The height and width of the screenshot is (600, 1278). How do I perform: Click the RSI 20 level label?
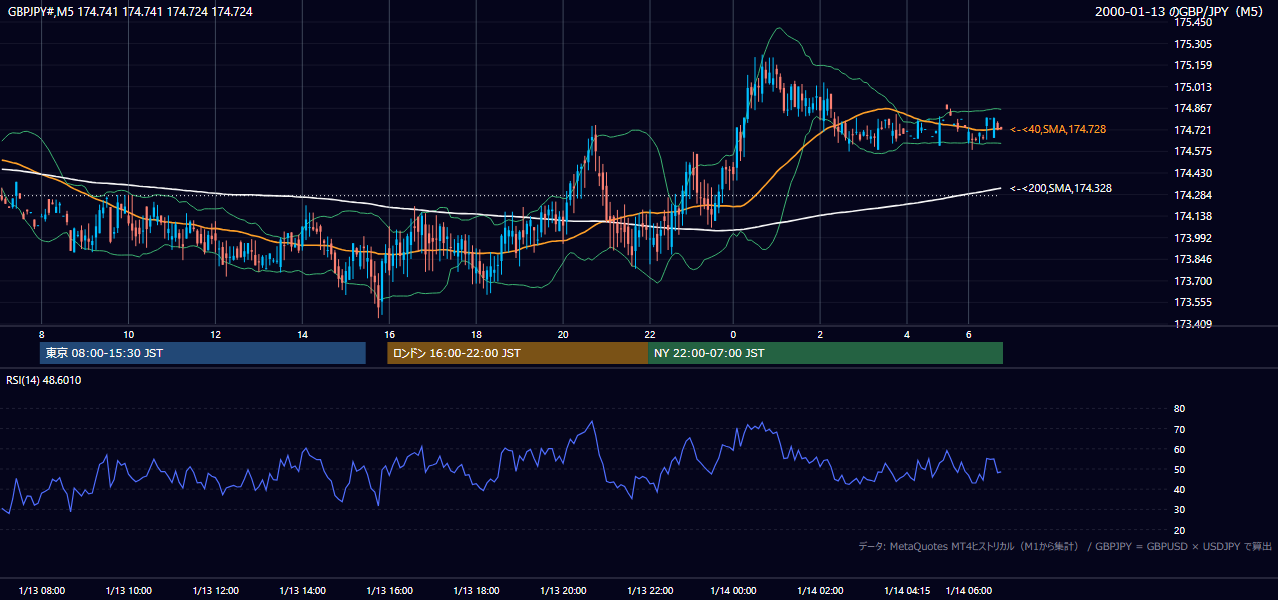click(1179, 530)
